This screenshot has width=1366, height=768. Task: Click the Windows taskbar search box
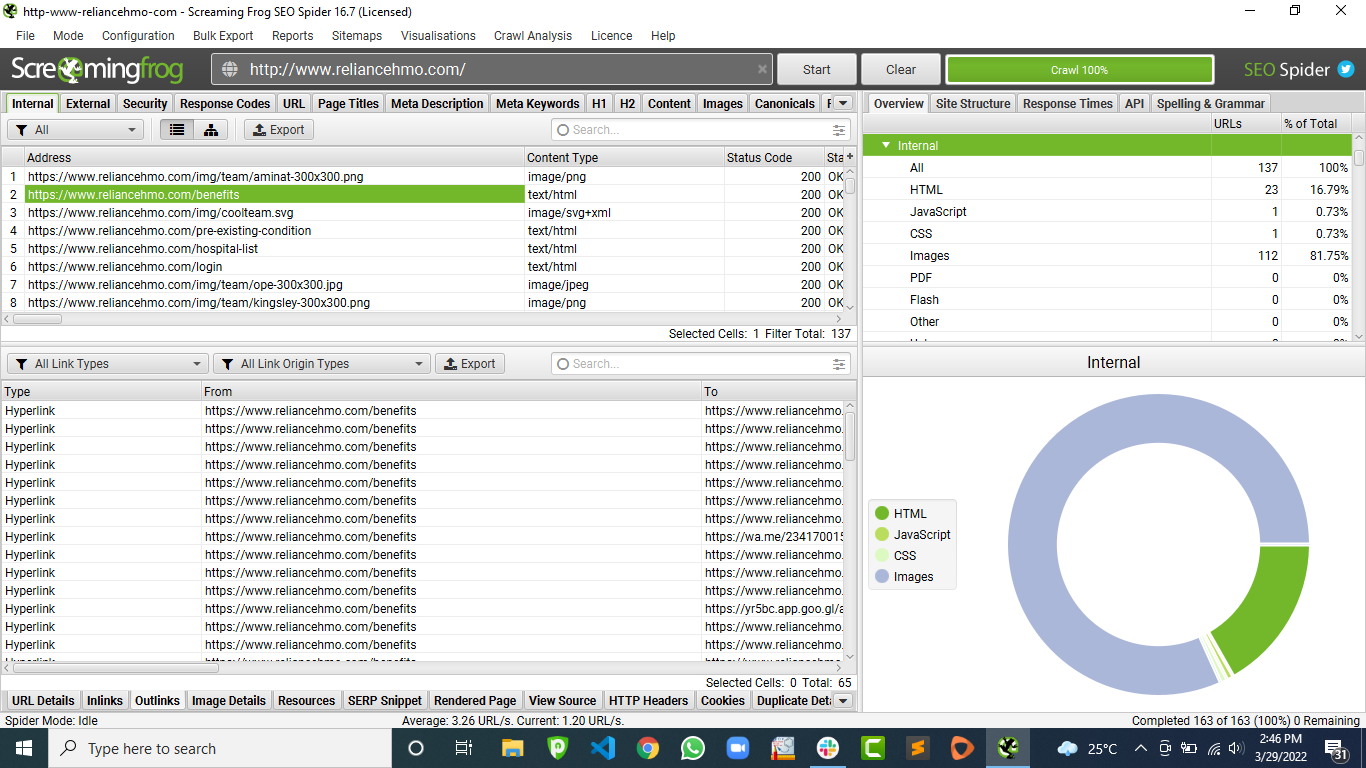coord(219,748)
